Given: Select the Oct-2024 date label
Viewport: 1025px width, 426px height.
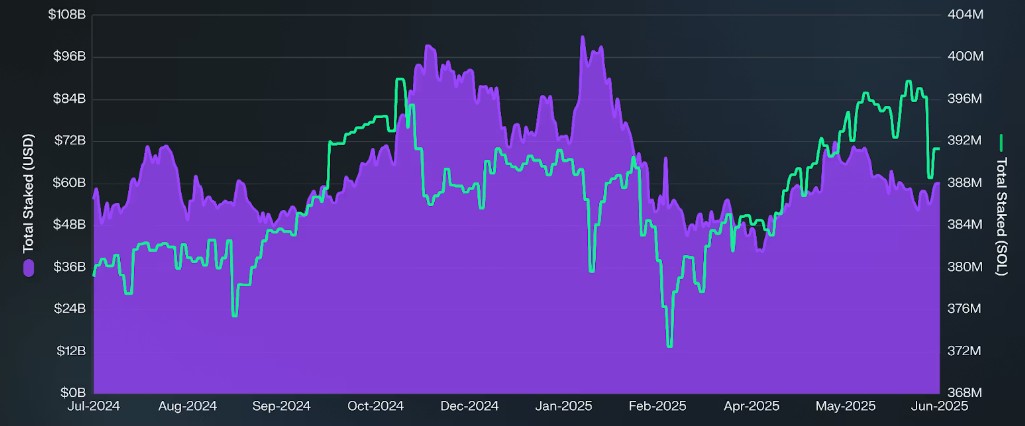Looking at the screenshot, I should (375, 406).
